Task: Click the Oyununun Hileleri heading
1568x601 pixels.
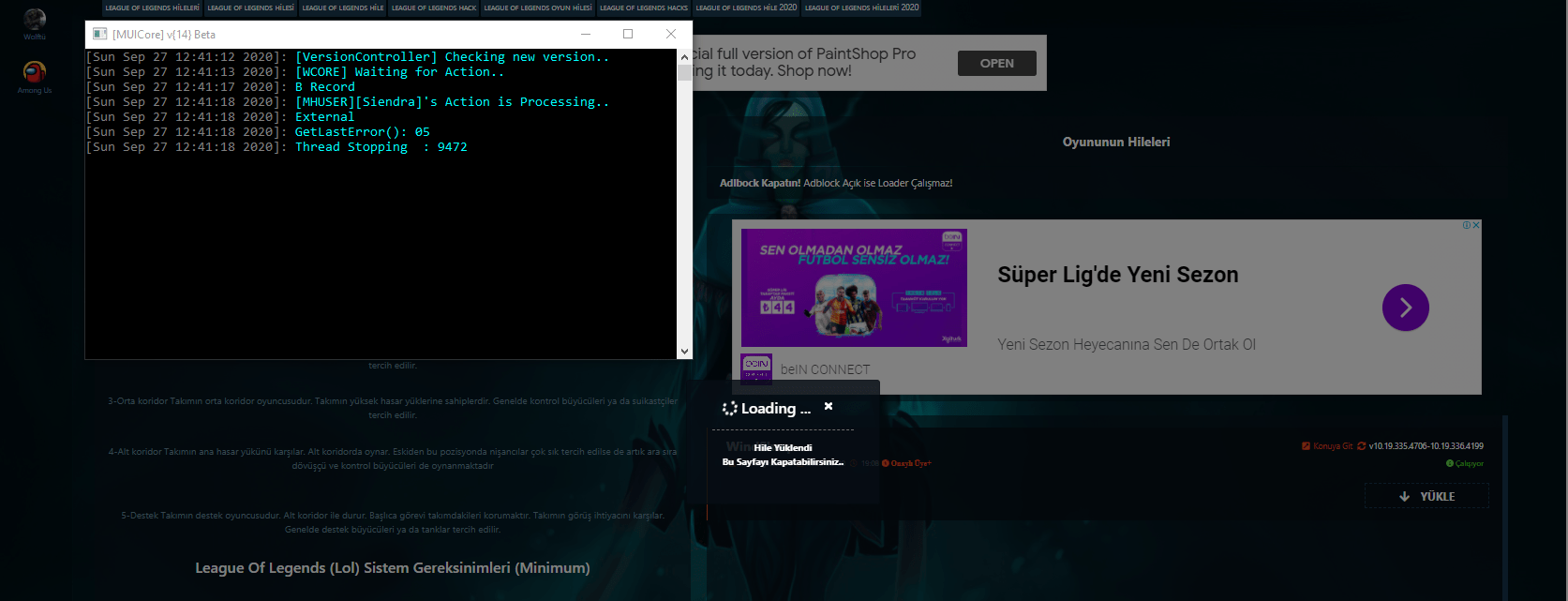Action: (x=1116, y=142)
